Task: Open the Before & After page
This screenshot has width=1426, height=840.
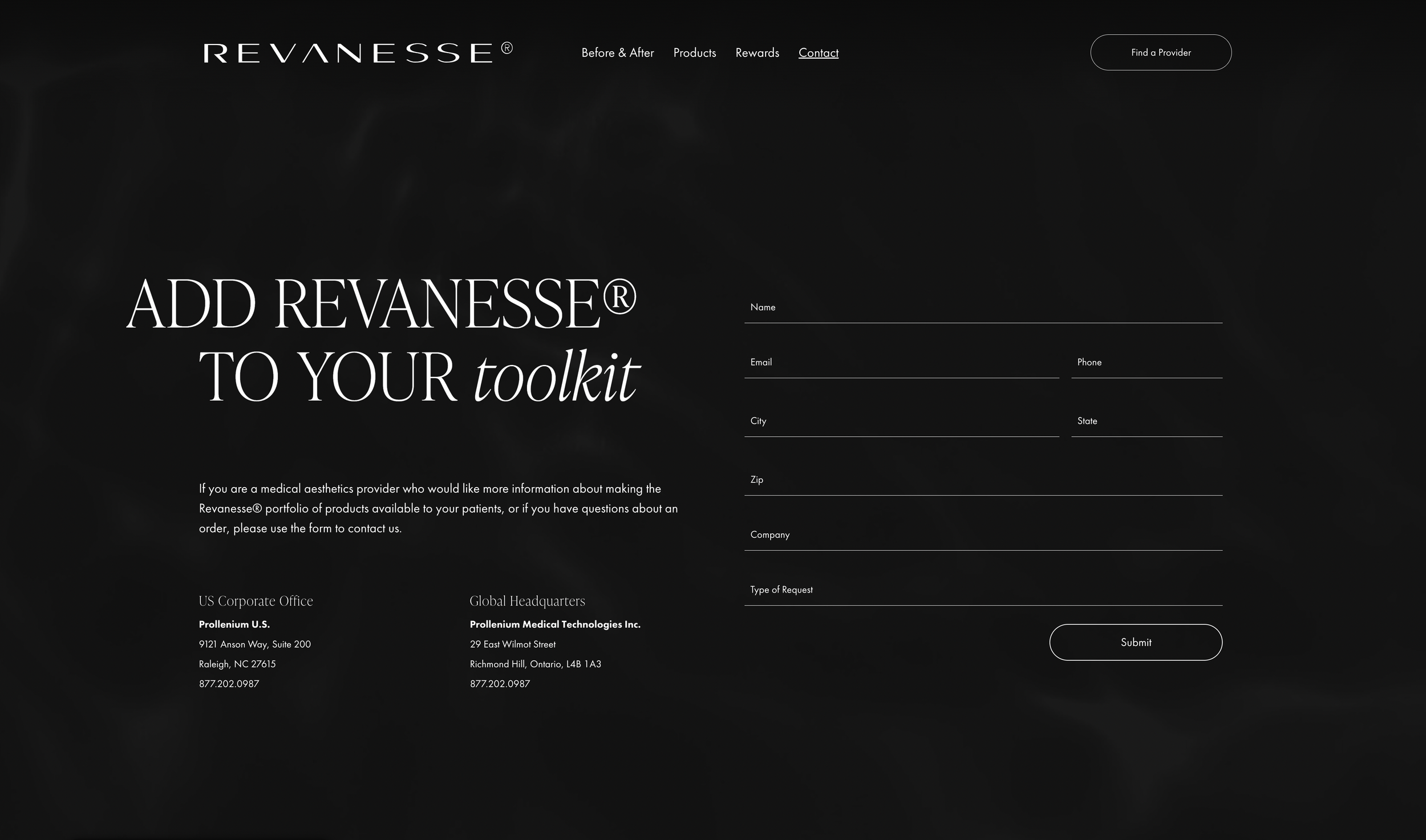Action: [x=617, y=52]
